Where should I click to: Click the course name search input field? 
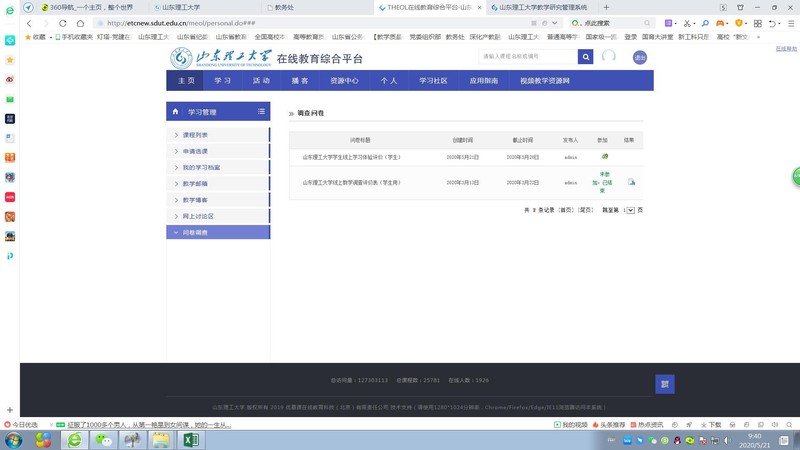coord(527,57)
